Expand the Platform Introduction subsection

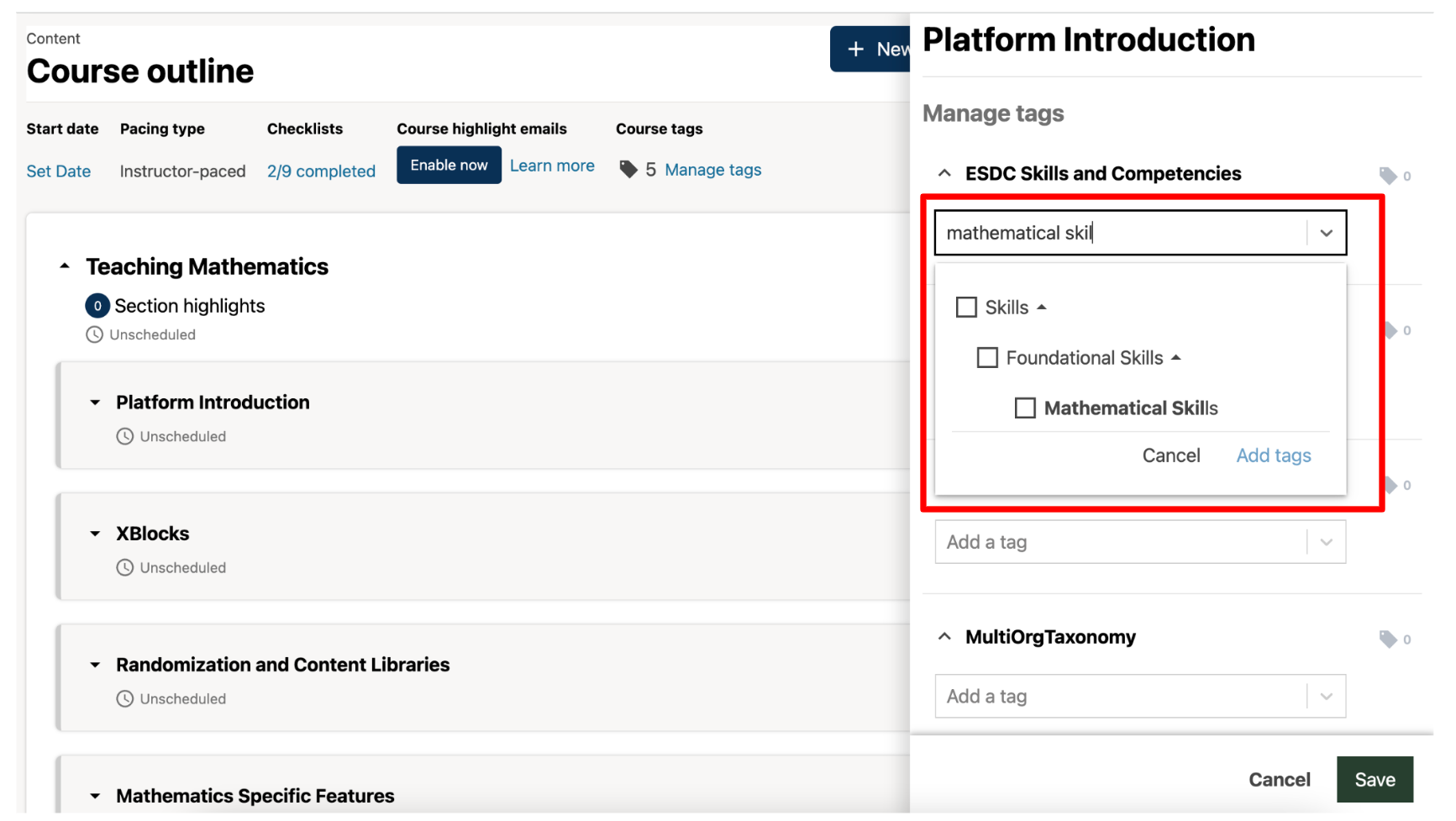pos(95,403)
